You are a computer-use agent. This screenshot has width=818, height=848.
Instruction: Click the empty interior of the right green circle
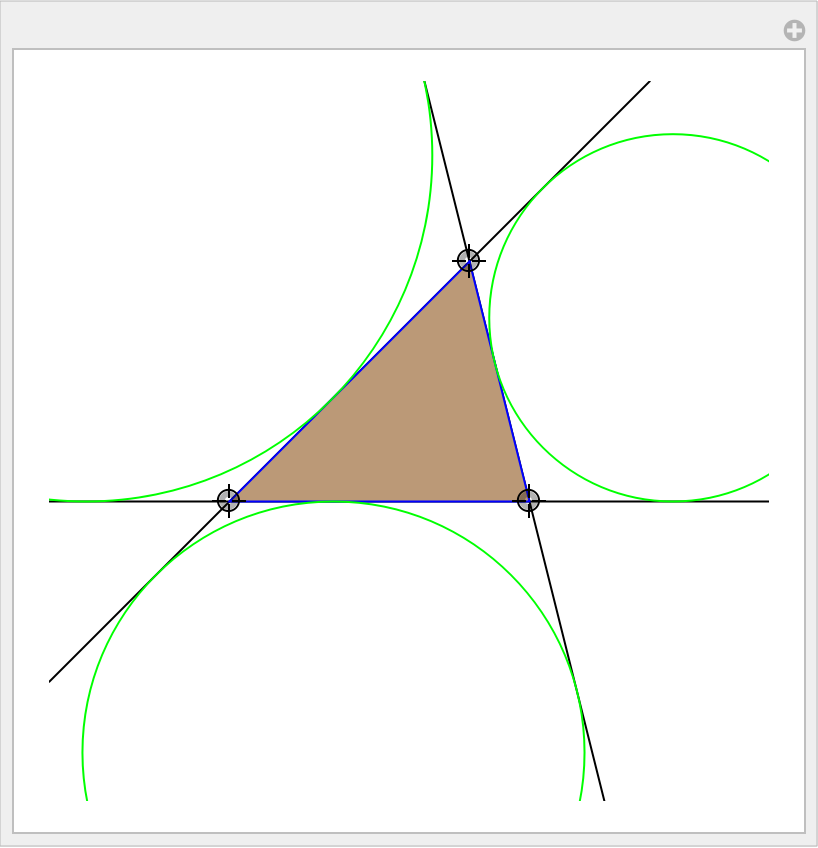pyautogui.click(x=673, y=317)
